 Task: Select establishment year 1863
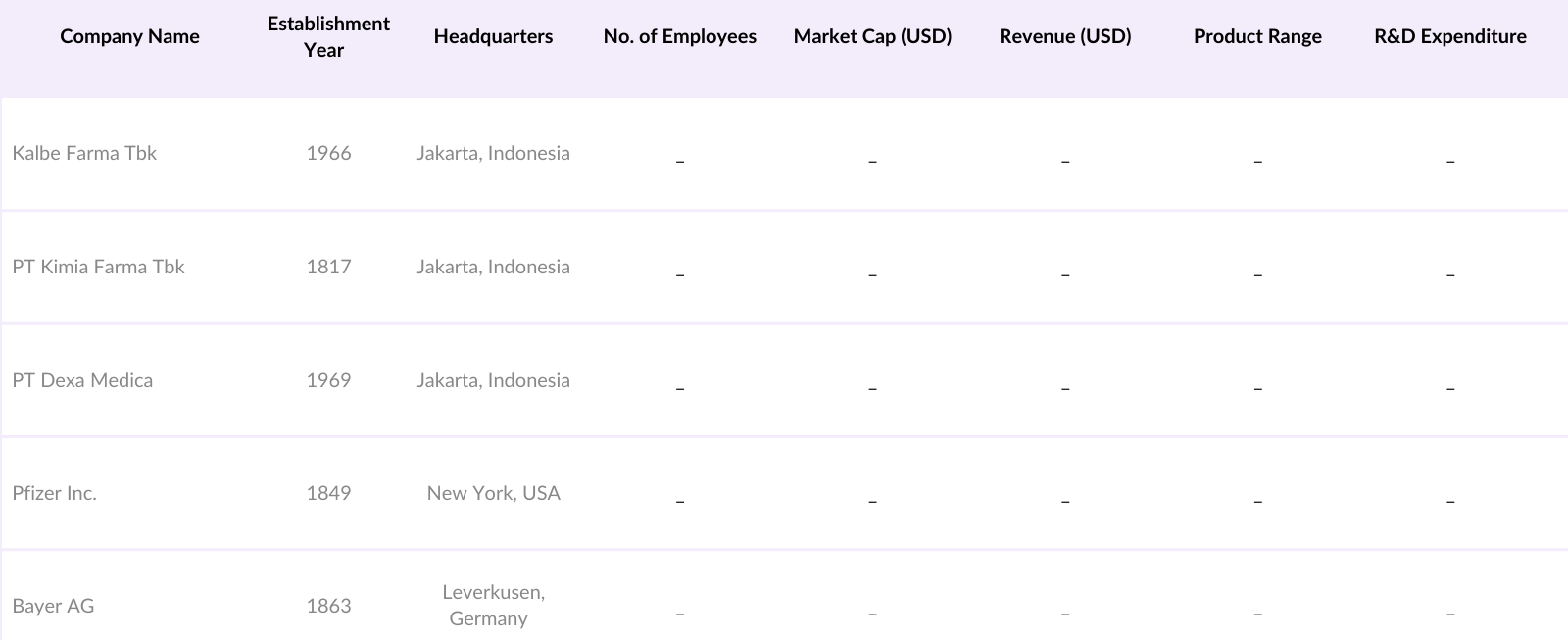328,606
